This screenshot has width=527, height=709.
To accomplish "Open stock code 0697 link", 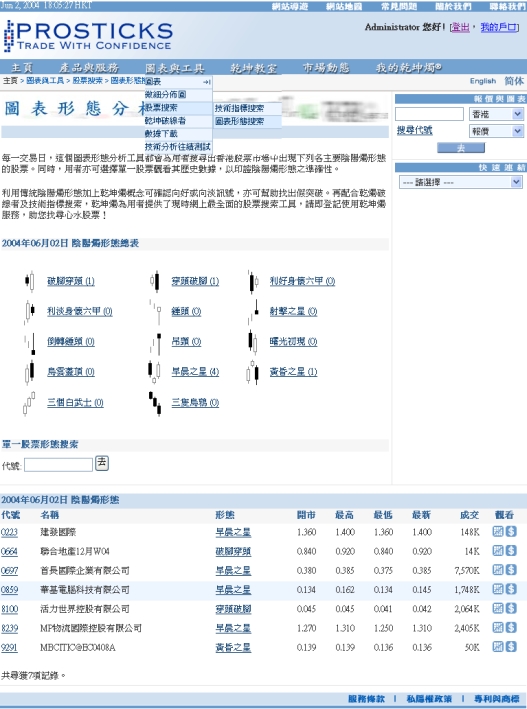I will (x=9, y=571).
